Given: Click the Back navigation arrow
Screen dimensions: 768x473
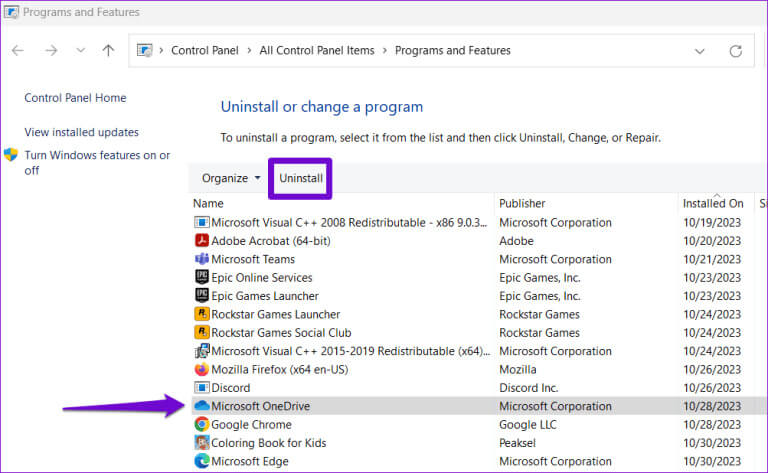Looking at the screenshot, I should [18, 50].
